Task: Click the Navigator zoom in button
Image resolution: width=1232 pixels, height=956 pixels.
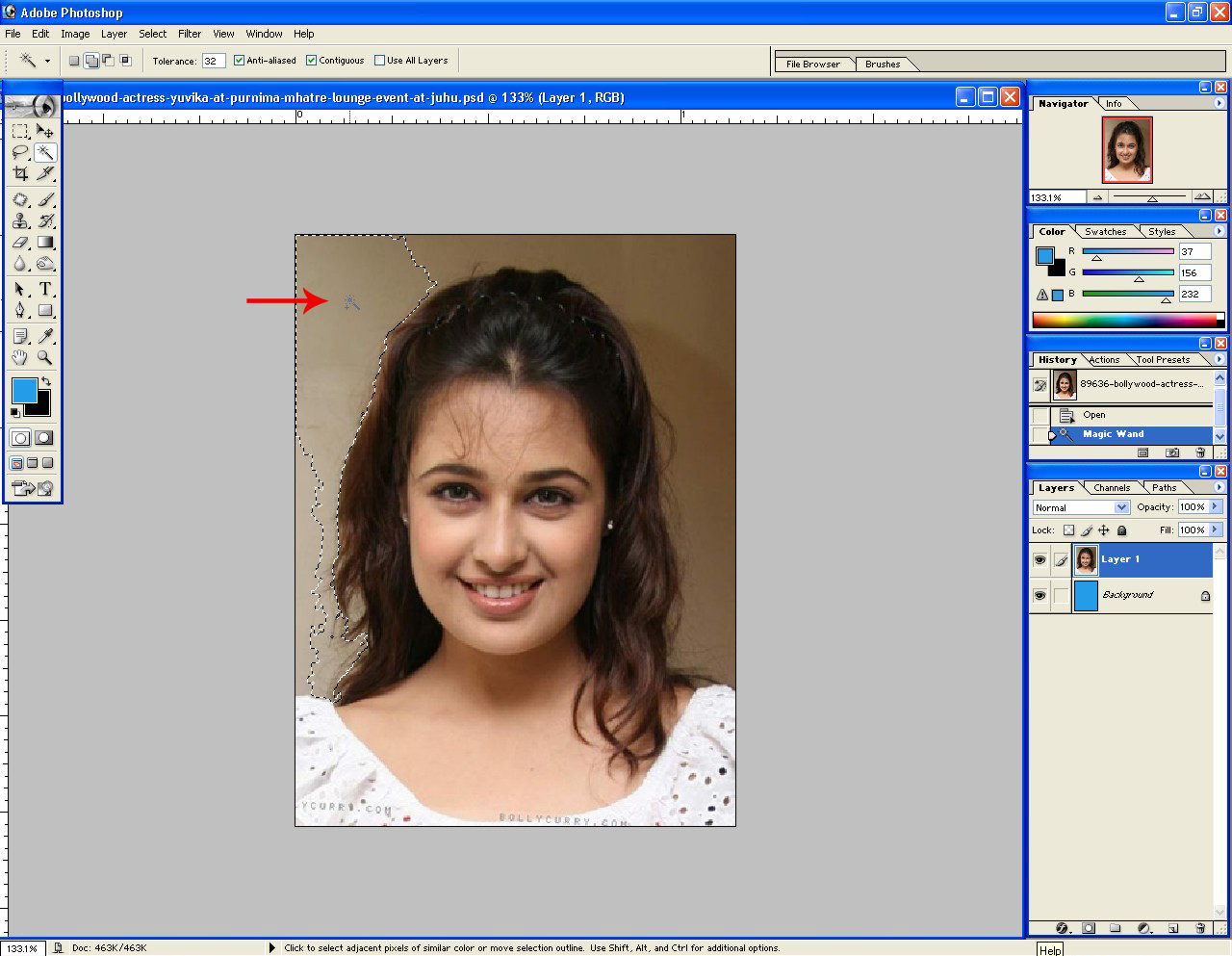Action: (x=1202, y=197)
